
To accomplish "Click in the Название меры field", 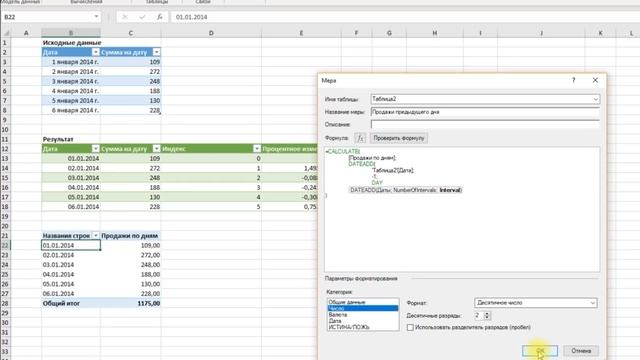I will tap(485, 112).
